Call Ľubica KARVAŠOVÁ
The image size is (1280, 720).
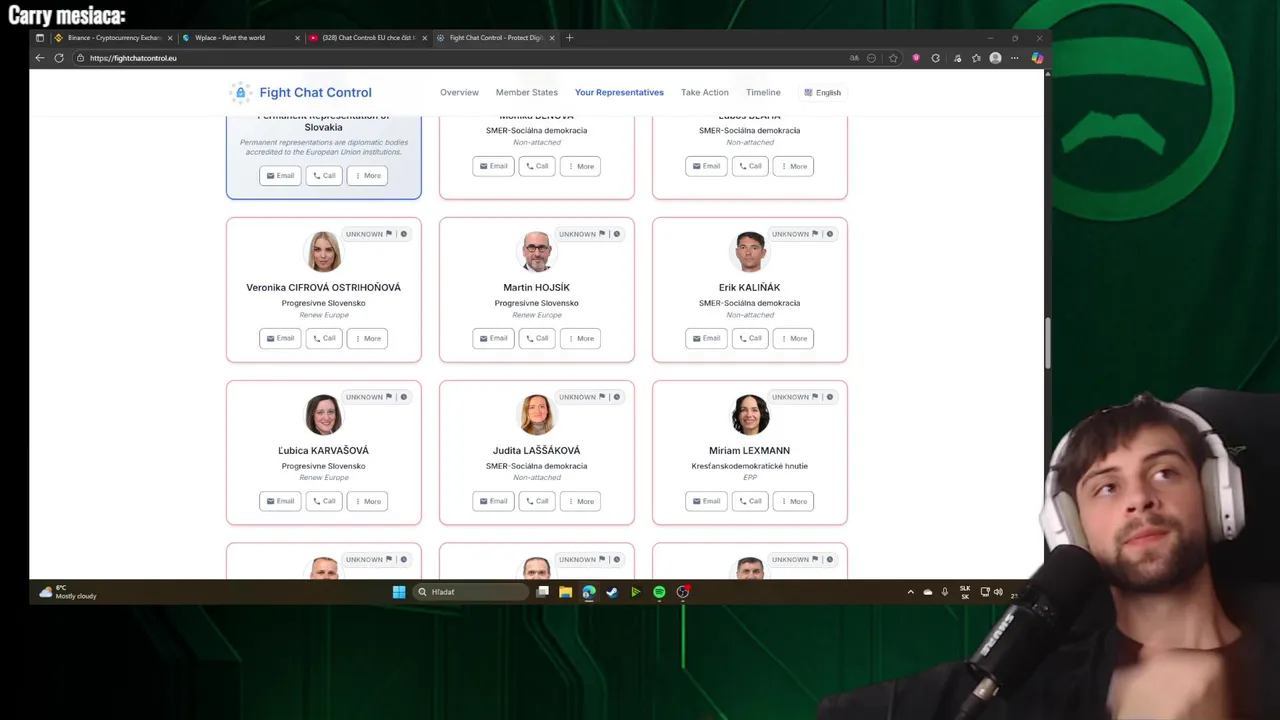tap(324, 501)
